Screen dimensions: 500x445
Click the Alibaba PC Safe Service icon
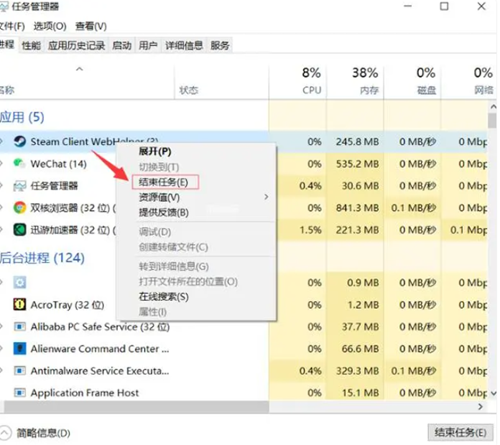[19, 327]
